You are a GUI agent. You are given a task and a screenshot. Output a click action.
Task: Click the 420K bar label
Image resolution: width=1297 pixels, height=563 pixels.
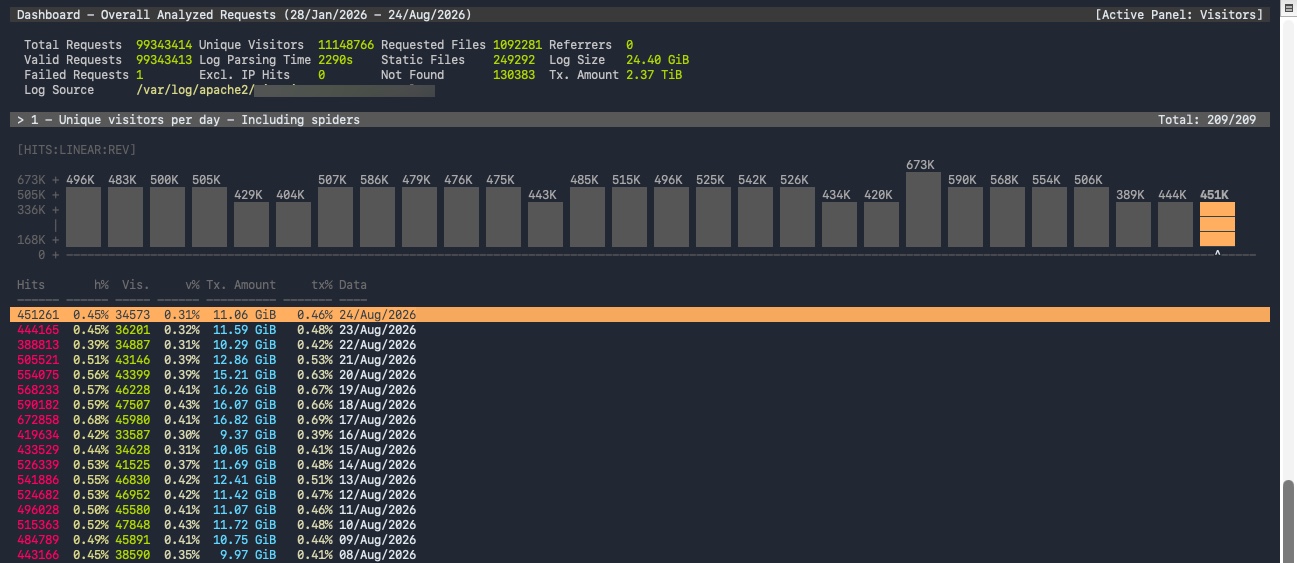pyautogui.click(x=878, y=195)
